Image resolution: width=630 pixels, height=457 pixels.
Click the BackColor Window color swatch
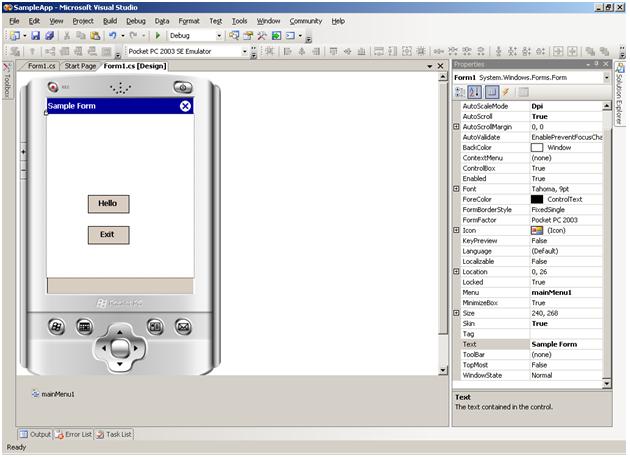[537, 148]
